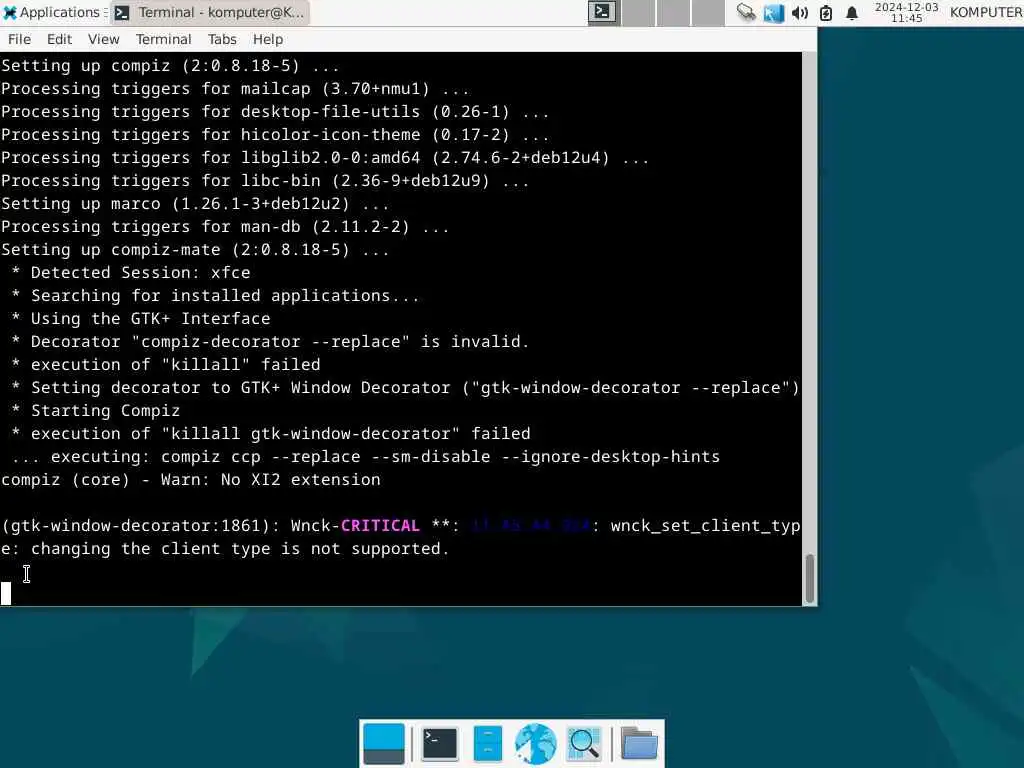Open the KOMPUTER user menu
The image size is (1024, 768).
[986, 12]
